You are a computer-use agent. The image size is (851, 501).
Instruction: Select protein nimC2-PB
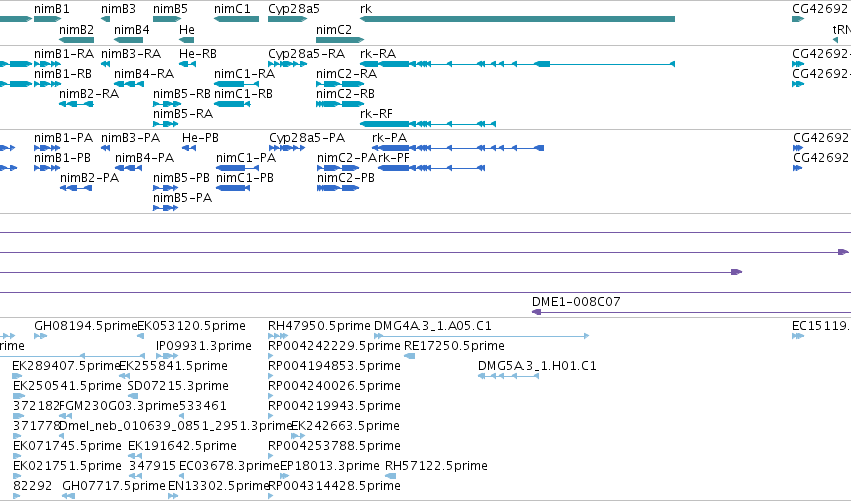(338, 188)
